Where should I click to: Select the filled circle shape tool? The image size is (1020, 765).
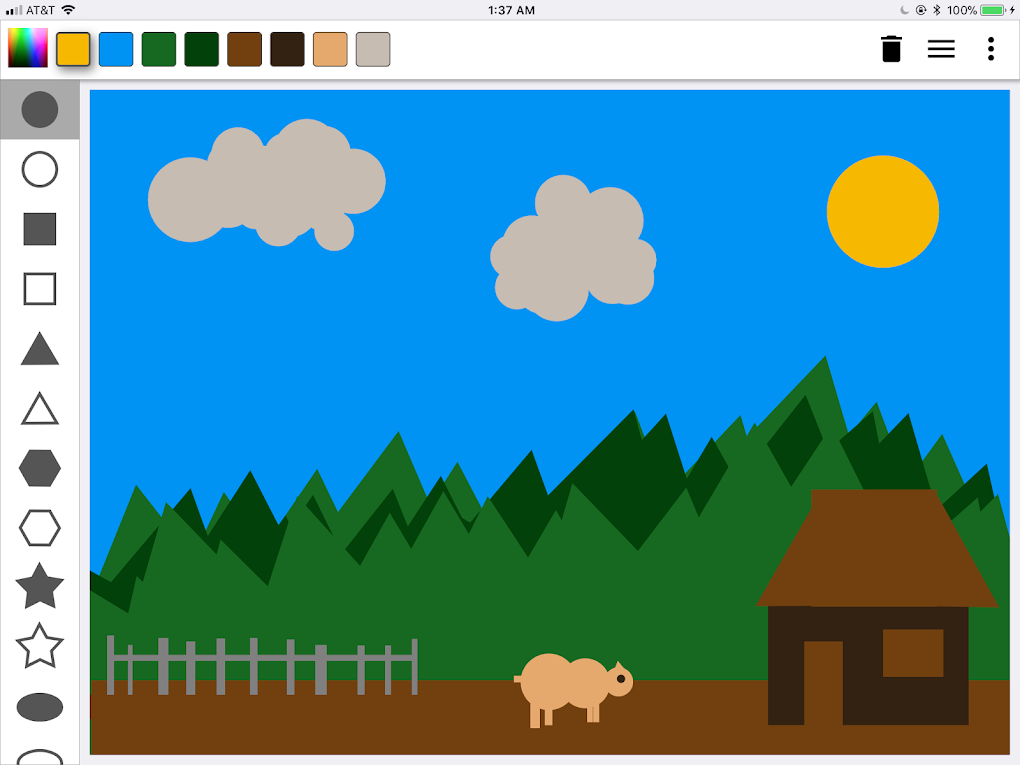point(39,109)
